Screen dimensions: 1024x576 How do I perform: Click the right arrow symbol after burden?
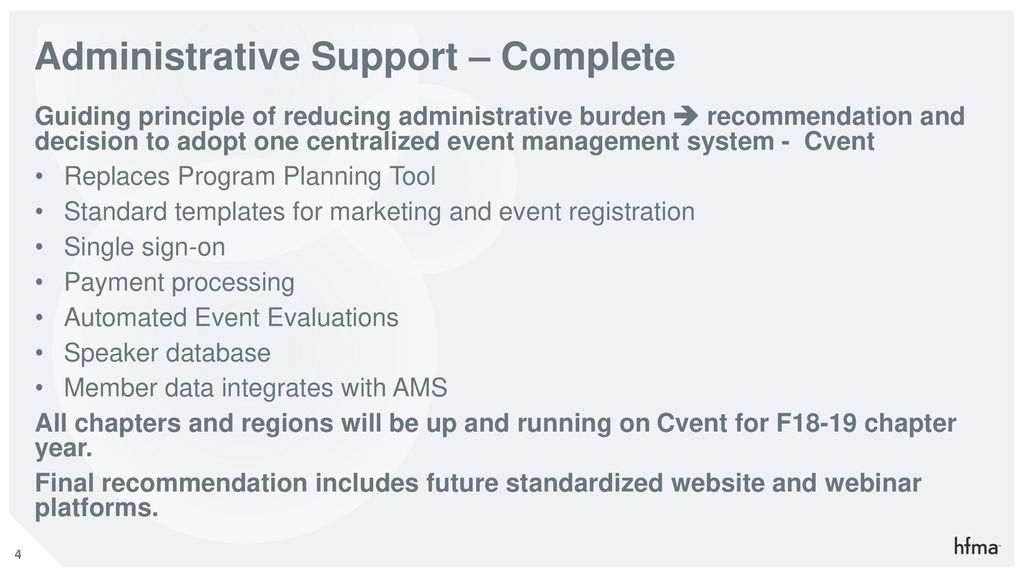pos(686,116)
